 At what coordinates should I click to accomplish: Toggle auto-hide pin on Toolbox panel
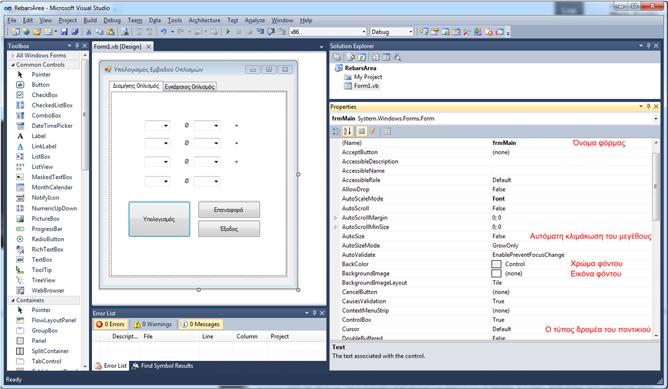pos(77,45)
